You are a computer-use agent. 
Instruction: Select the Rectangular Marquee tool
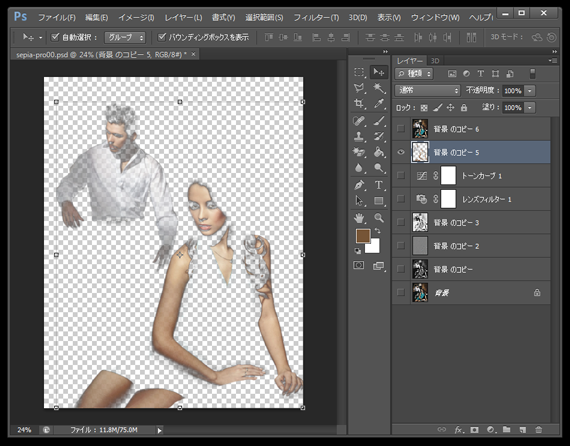click(x=359, y=72)
